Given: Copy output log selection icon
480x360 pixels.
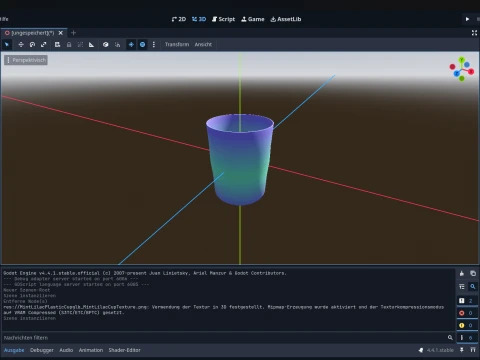Looking at the screenshot, I should pyautogui.click(x=473, y=273).
